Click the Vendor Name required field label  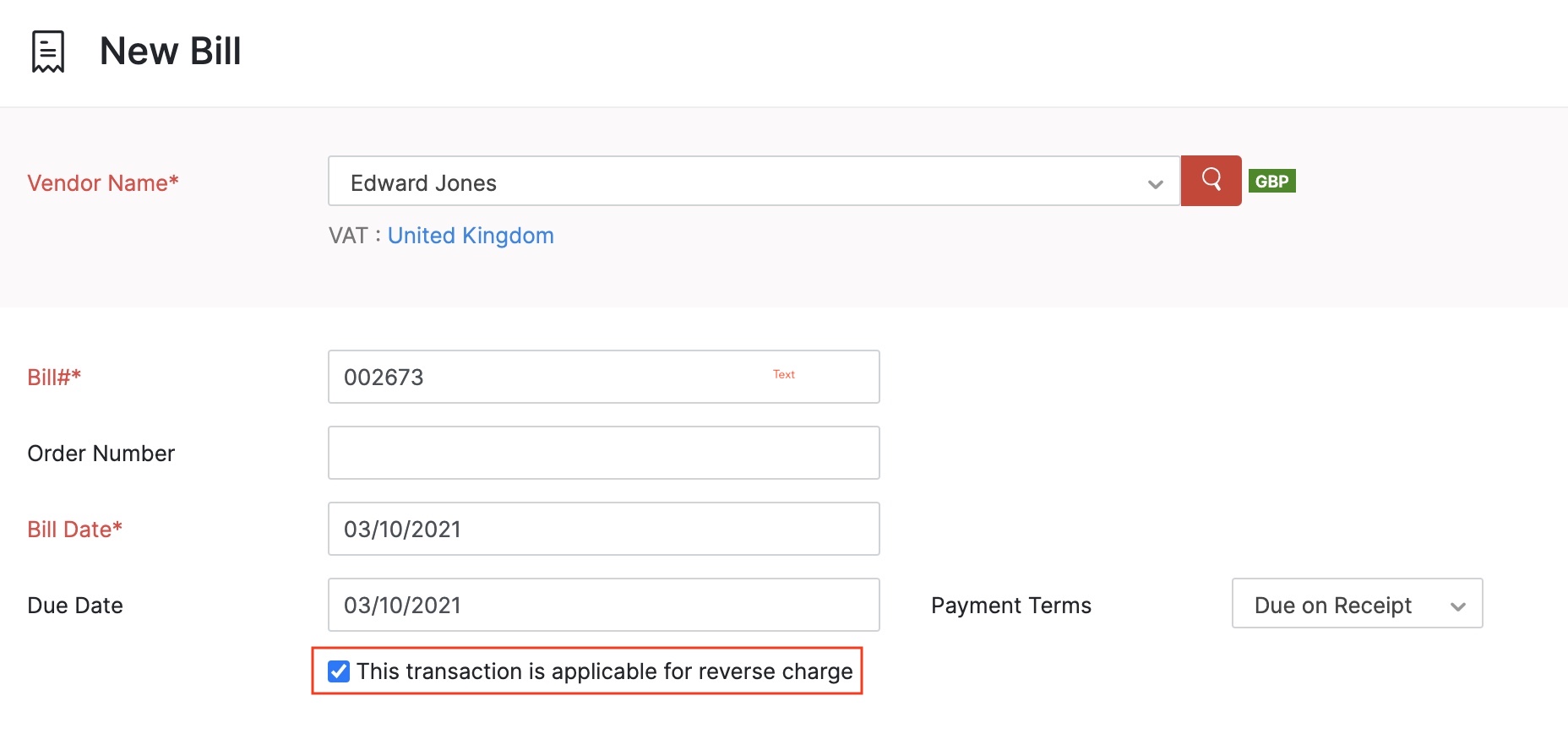pos(103,182)
